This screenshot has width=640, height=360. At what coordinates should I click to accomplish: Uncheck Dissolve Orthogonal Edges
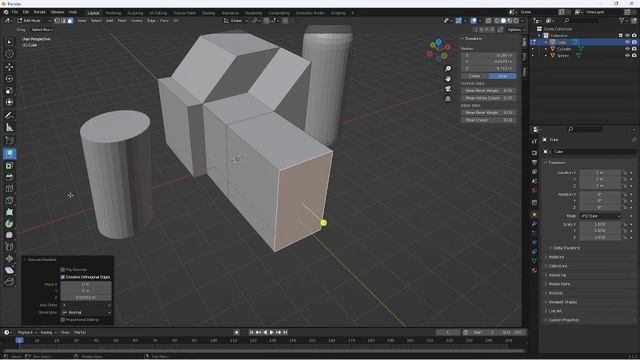tap(62, 277)
